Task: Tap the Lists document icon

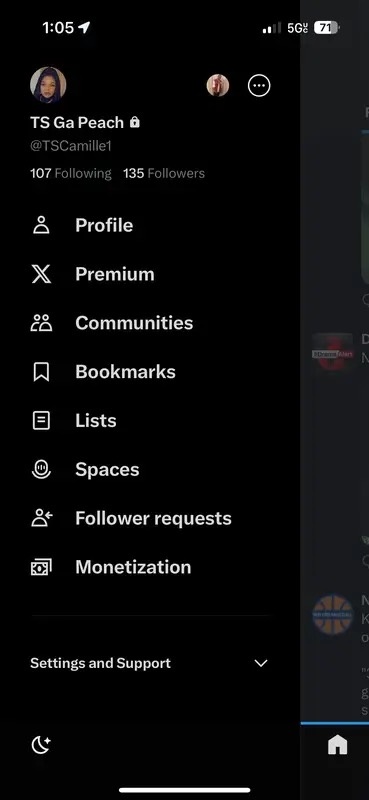Action: (x=41, y=420)
